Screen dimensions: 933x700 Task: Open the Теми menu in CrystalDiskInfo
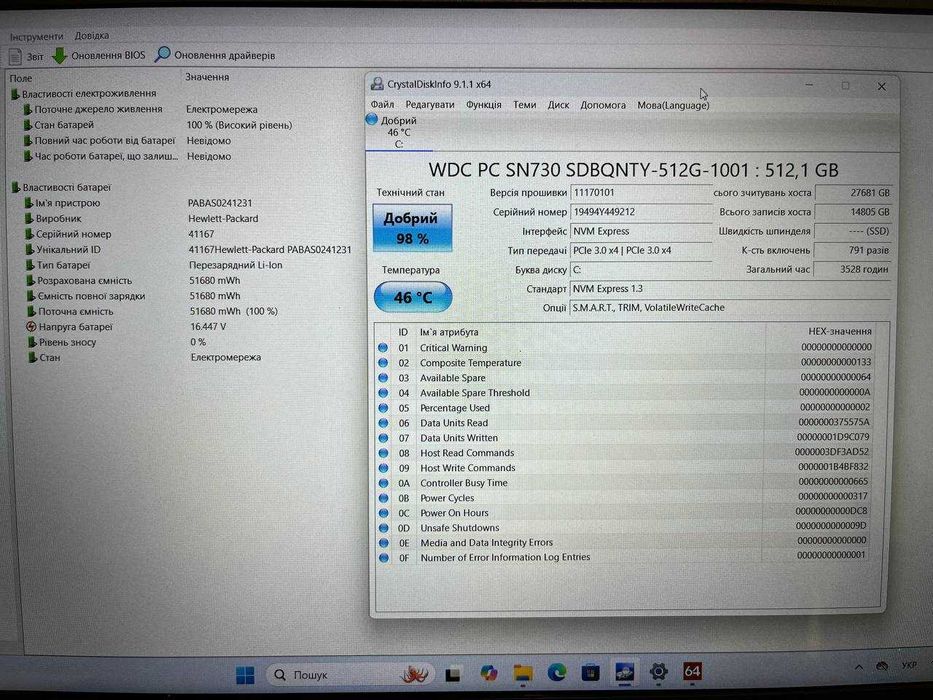[524, 105]
